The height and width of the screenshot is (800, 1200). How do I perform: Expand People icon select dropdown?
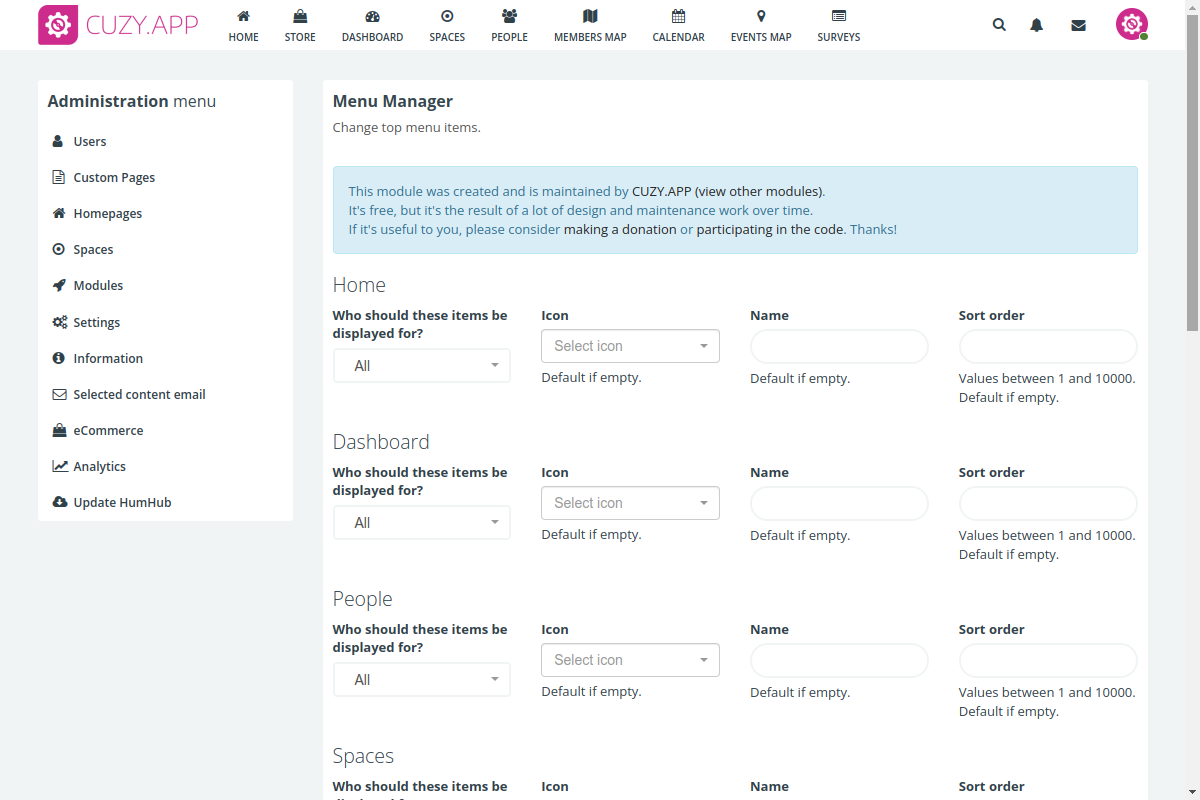pos(630,660)
